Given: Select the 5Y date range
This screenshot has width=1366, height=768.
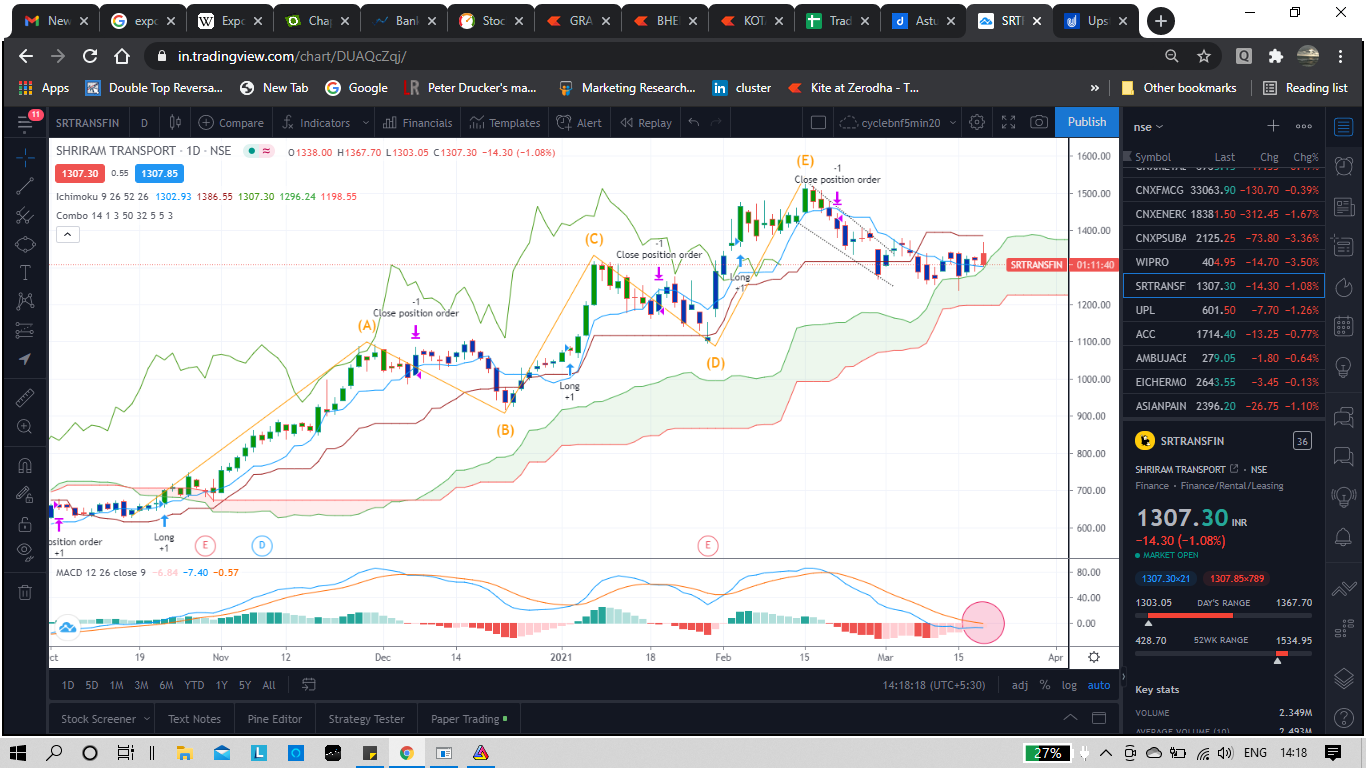Looking at the screenshot, I should point(244,685).
